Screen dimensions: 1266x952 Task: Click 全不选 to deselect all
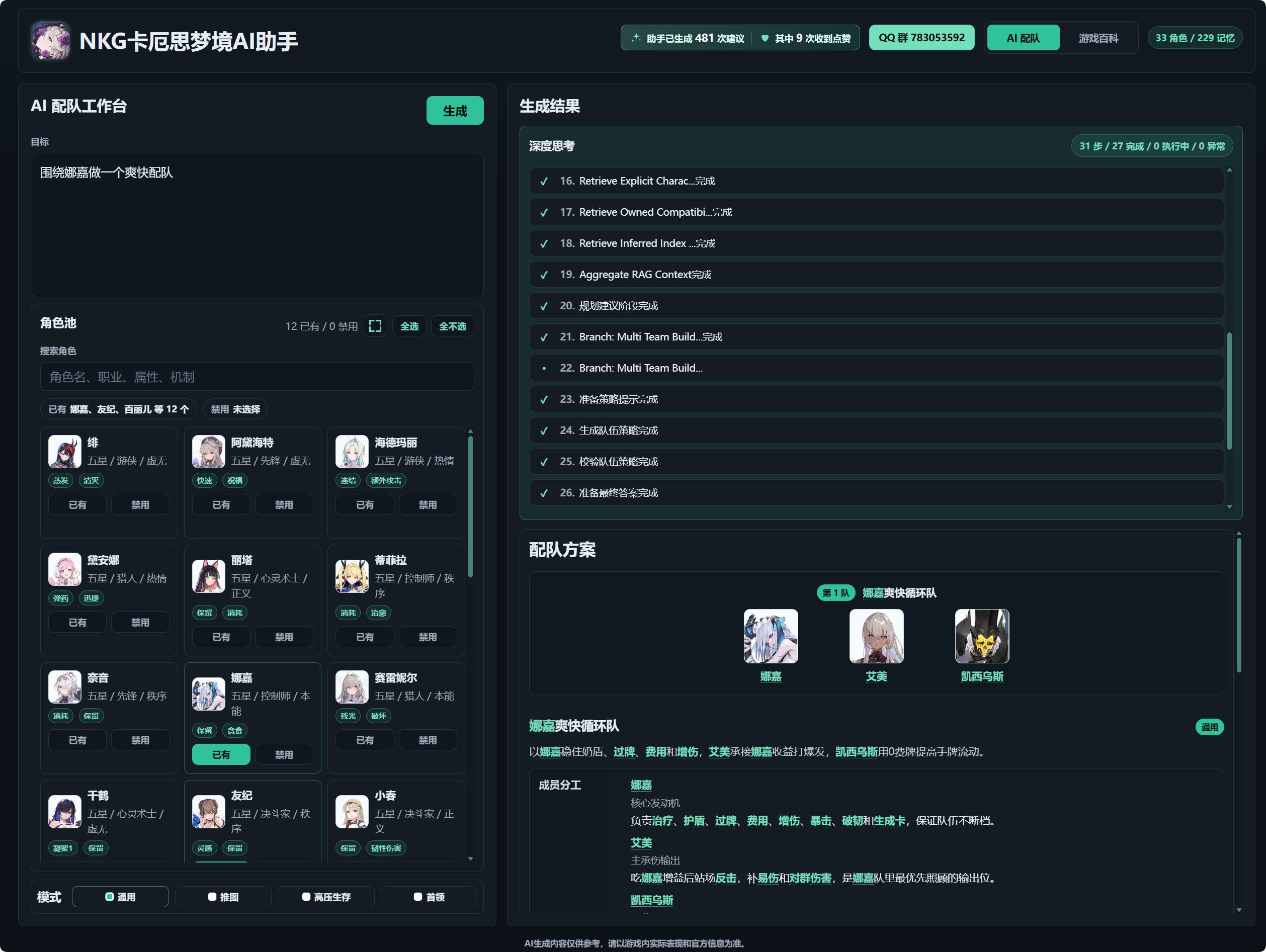[452, 326]
